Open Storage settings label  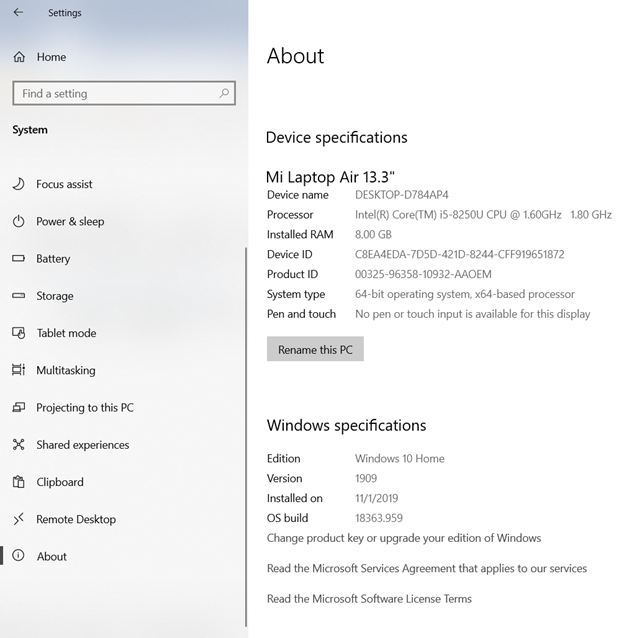click(x=55, y=296)
